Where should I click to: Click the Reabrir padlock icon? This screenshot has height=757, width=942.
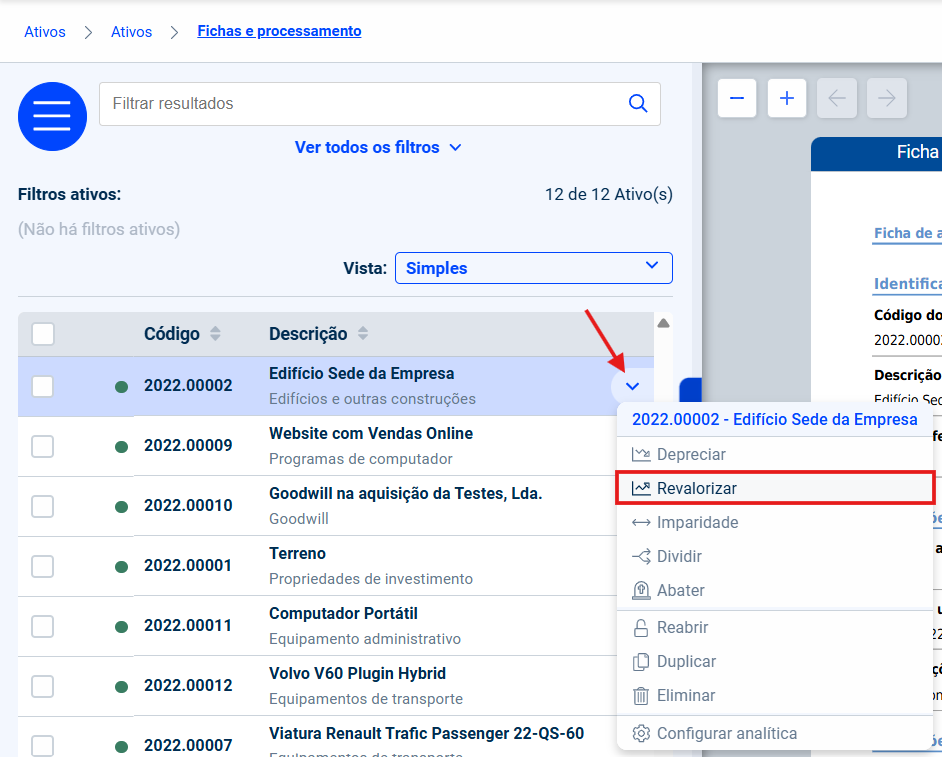641,628
